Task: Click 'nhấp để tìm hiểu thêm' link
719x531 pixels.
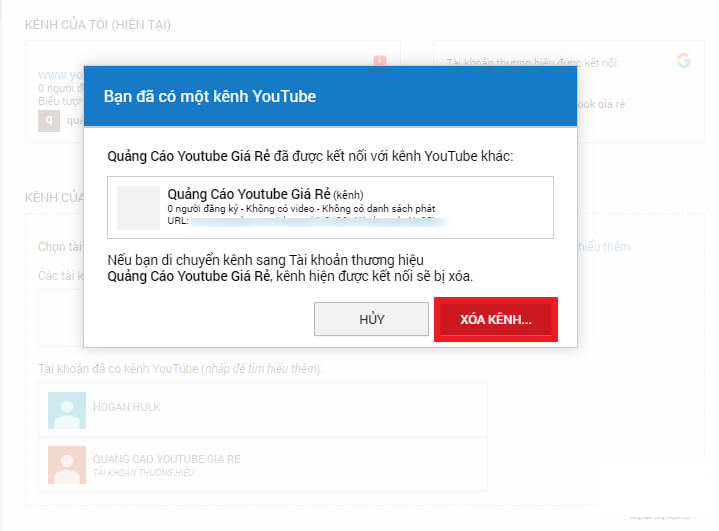Action: (261, 369)
